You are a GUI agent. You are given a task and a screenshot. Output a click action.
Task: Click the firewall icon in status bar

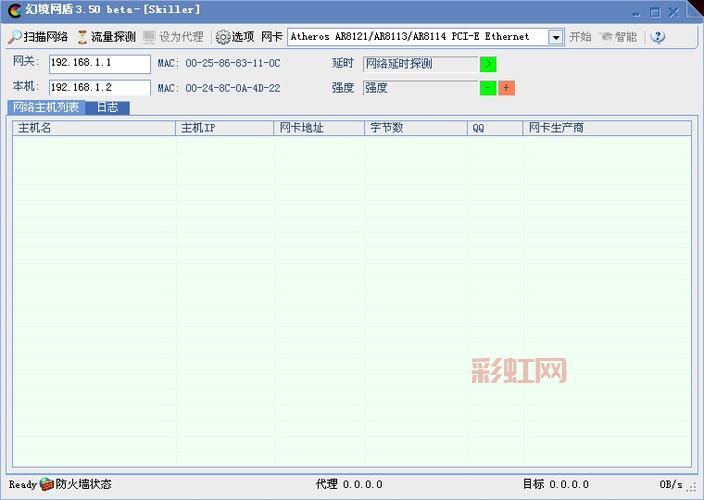46,484
